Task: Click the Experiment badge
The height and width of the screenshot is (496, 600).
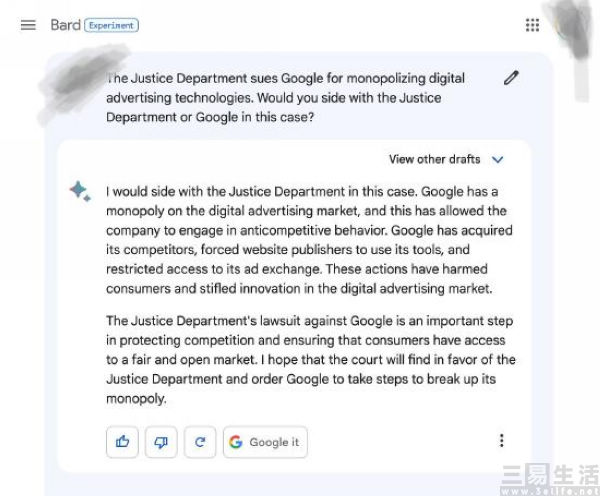Action: click(111, 25)
